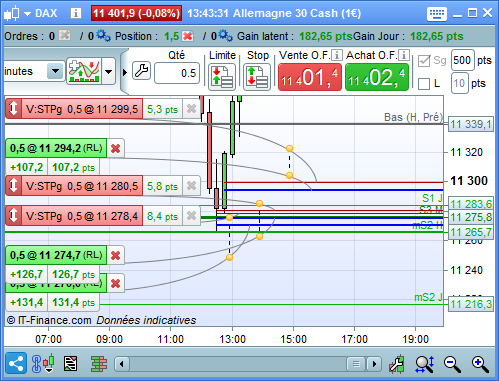Open the chart type icon beside DAX

(12, 13)
